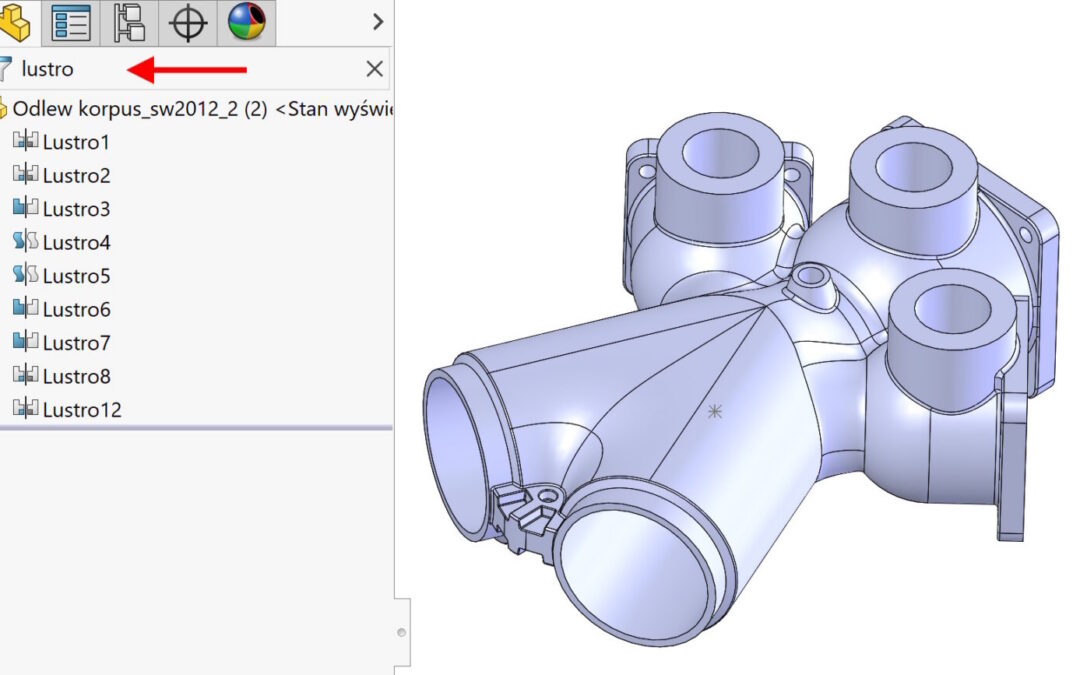Image resolution: width=1080 pixels, height=675 pixels.
Task: Clear the 'lustro' filter with X
Action: point(374,69)
